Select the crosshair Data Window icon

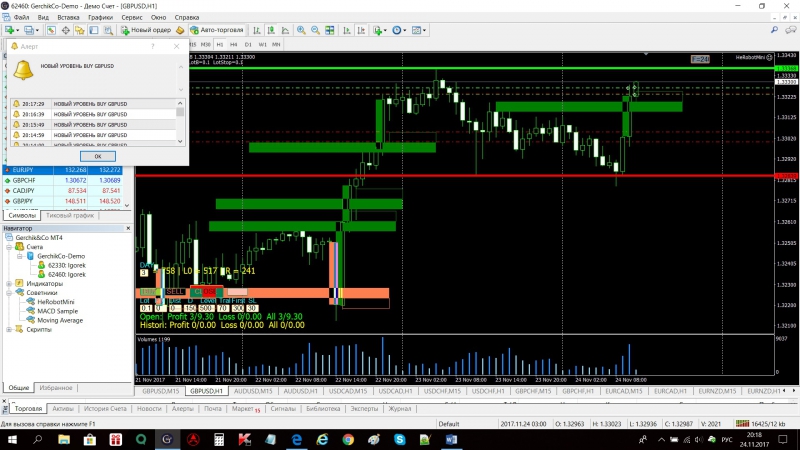tap(66, 30)
